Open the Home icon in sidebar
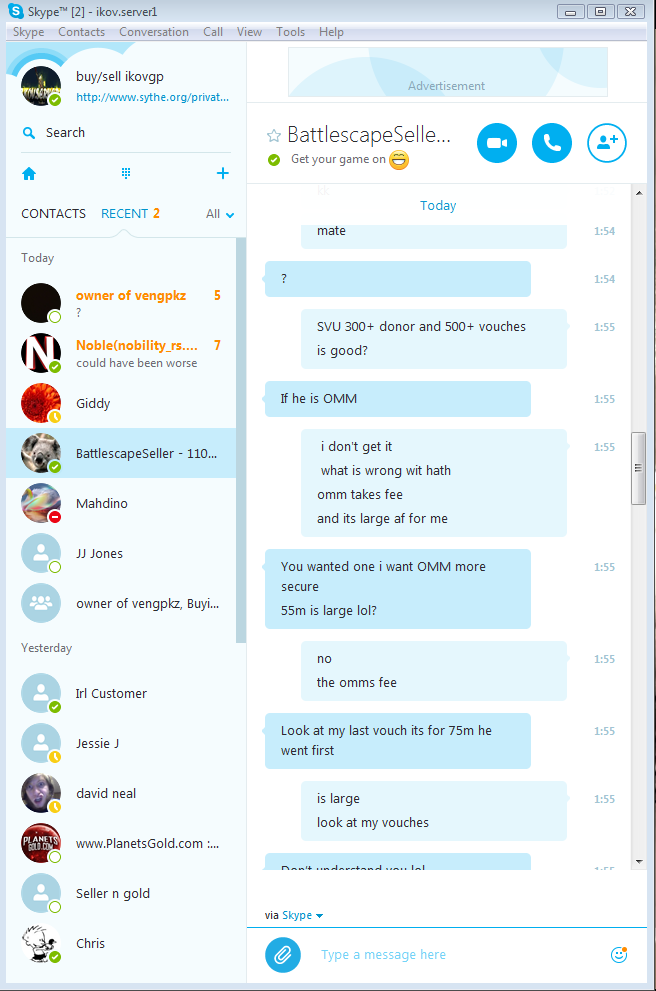The height and width of the screenshot is (991, 656). point(29,174)
